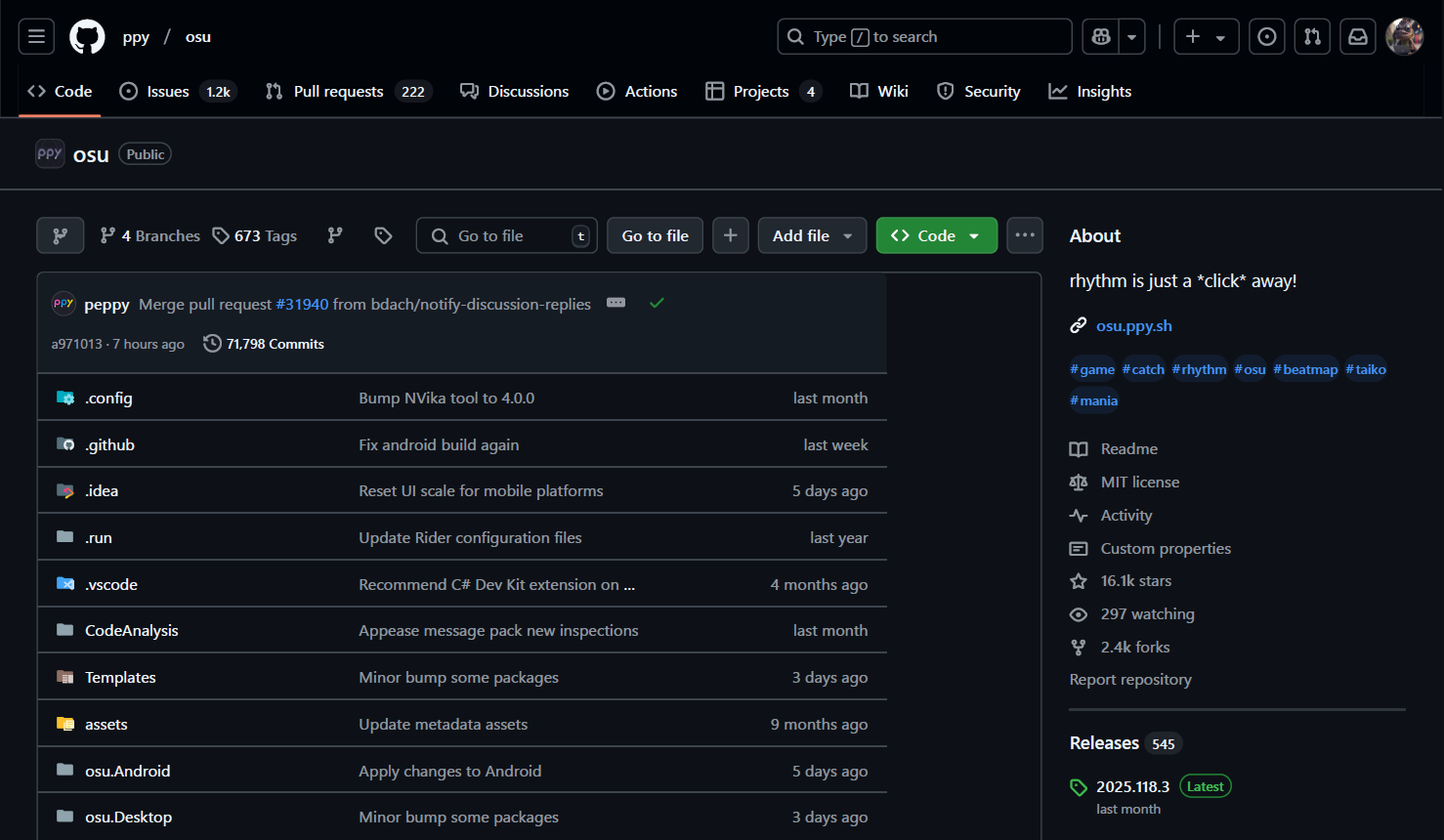Select the #rhythm topic tag
The height and width of the screenshot is (840, 1444).
pyautogui.click(x=1199, y=369)
